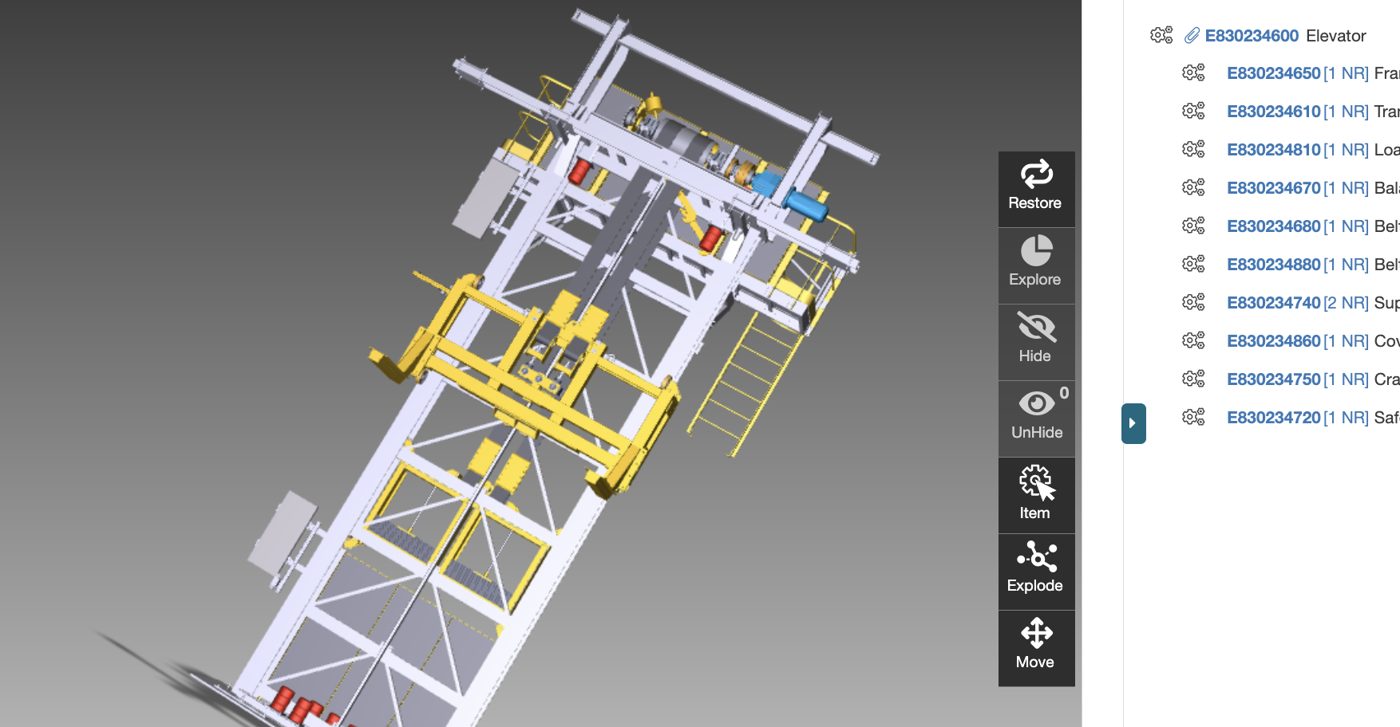
Task: Select part E830234680 in the tree
Action: tap(1274, 226)
